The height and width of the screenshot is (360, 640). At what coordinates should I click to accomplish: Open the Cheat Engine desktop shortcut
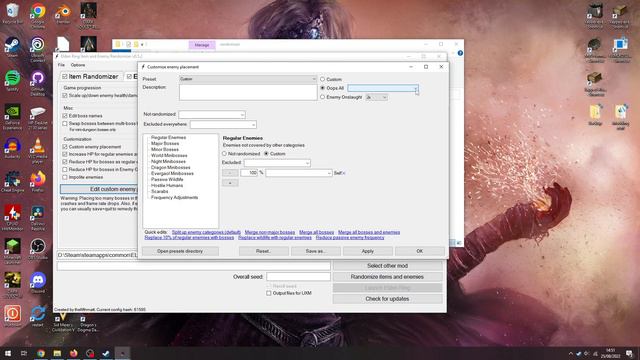(x=13, y=182)
